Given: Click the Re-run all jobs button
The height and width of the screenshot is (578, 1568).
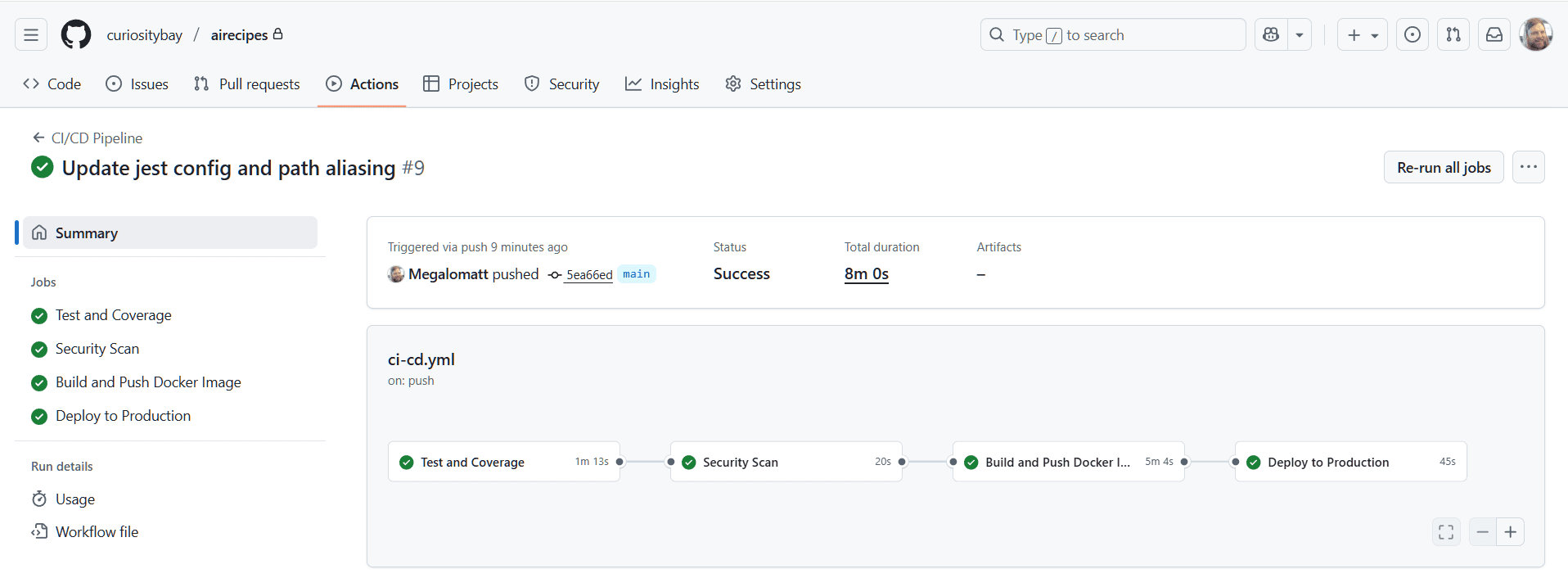Looking at the screenshot, I should pyautogui.click(x=1444, y=168).
